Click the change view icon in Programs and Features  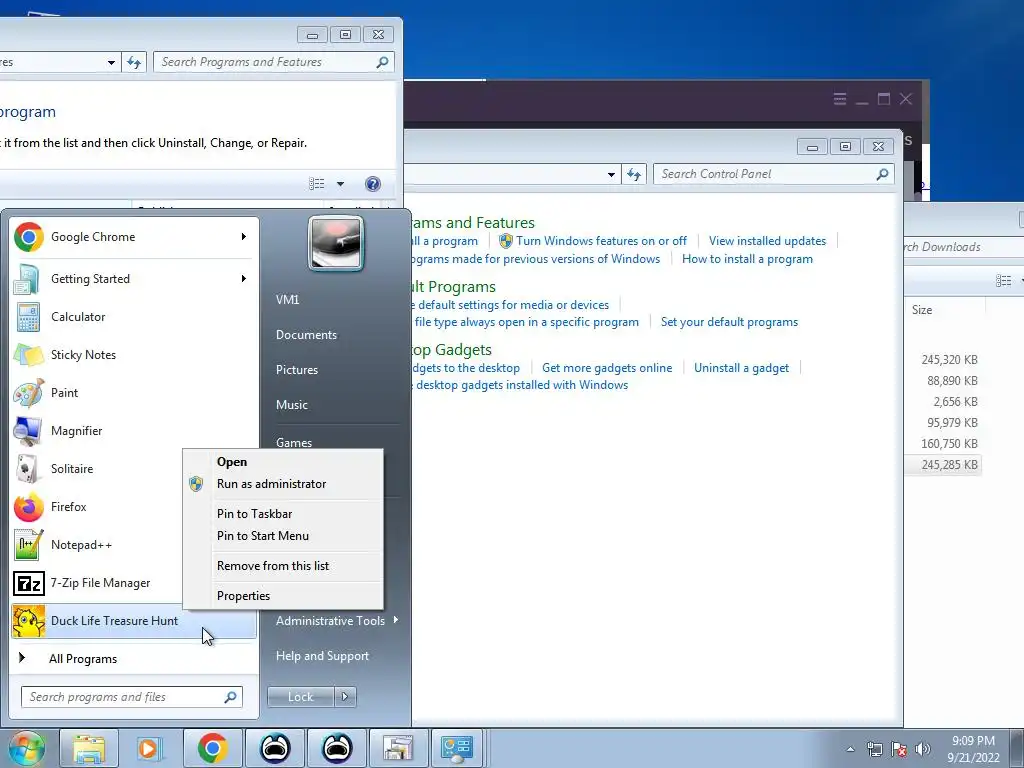[317, 184]
